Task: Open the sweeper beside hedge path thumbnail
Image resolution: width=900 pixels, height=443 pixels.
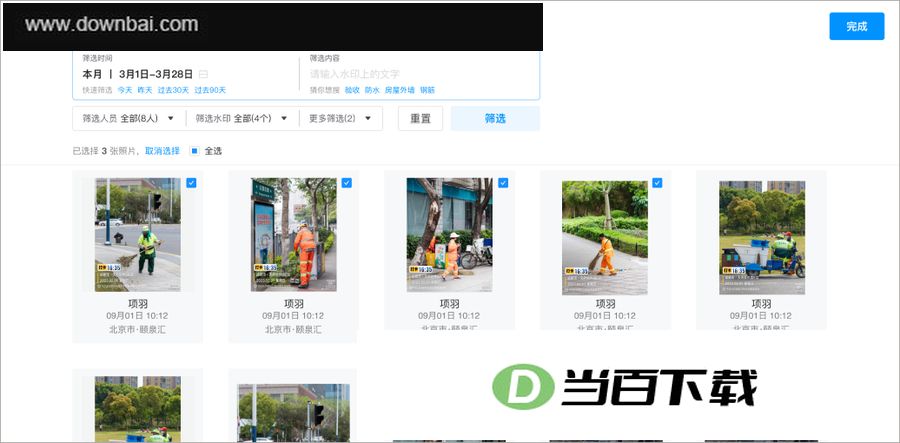Action: [605, 238]
